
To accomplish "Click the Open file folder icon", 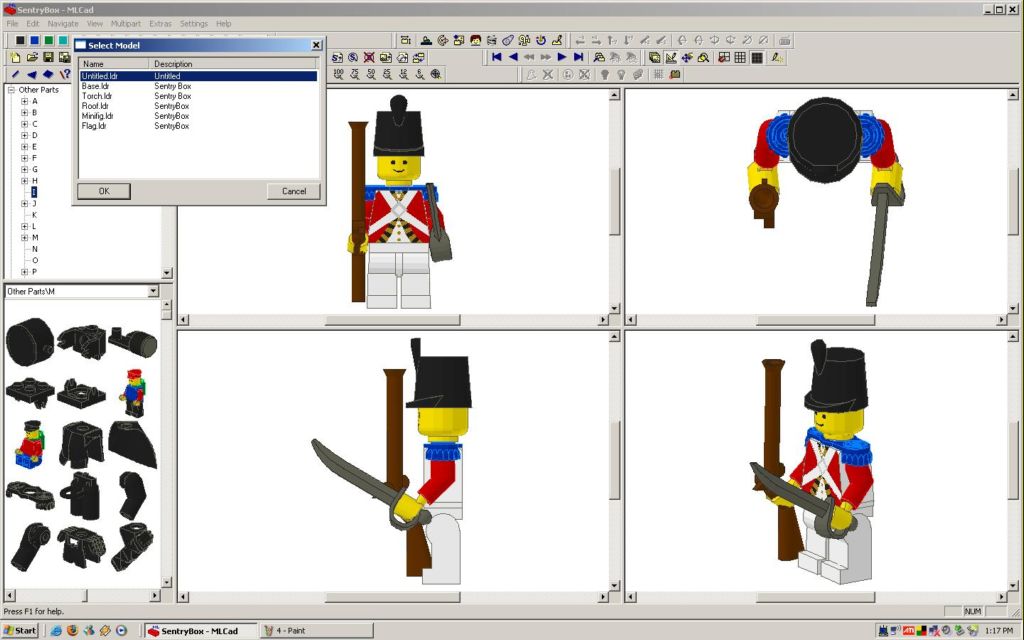I will tap(31, 57).
